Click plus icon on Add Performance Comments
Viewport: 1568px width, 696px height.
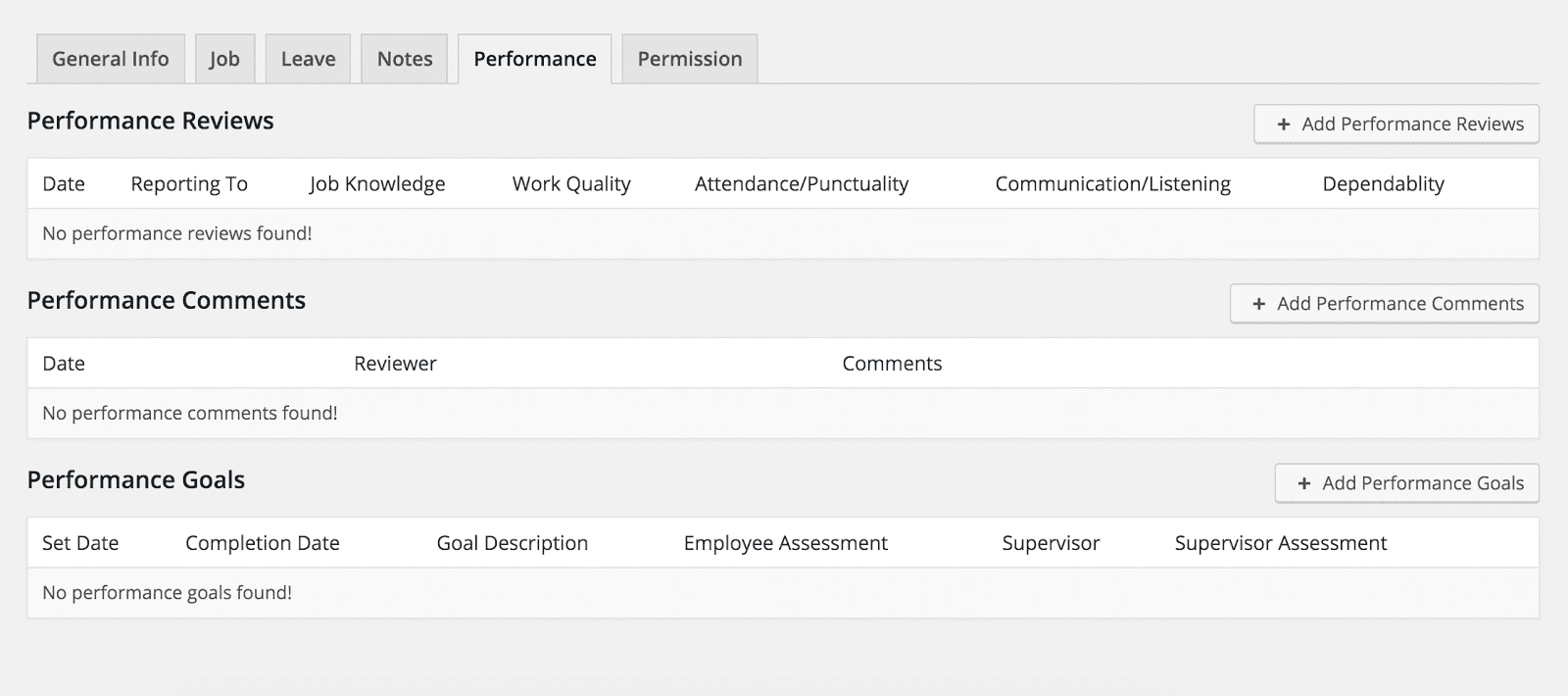coord(1259,304)
